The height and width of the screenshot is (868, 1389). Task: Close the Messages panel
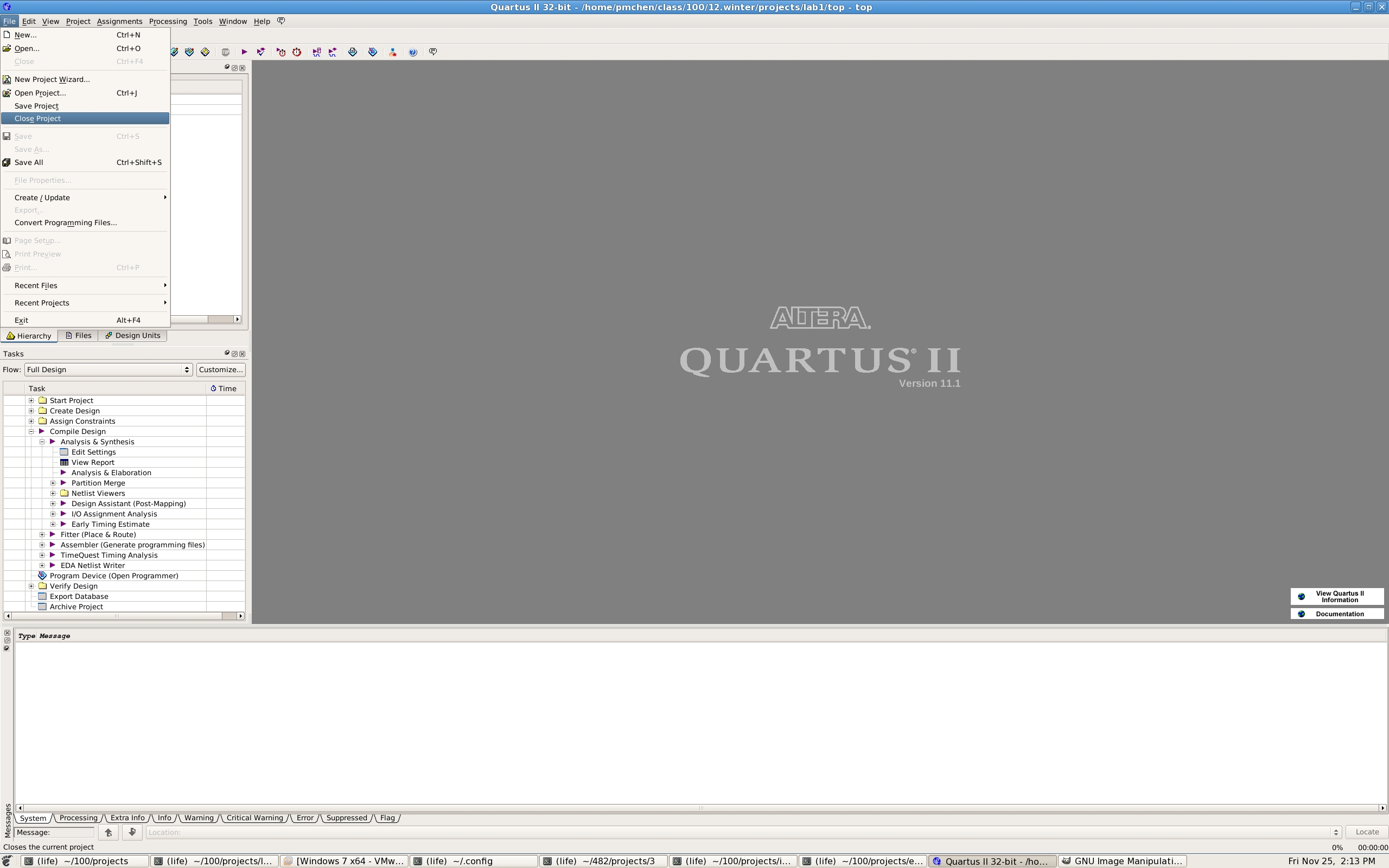7,633
